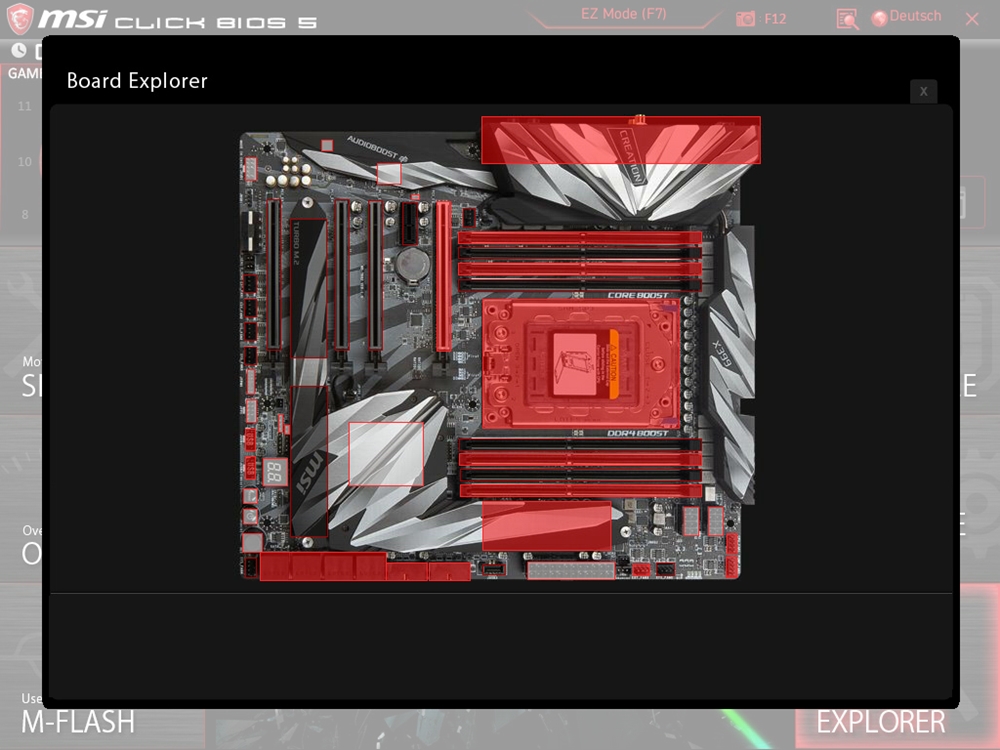Select the short black PCIe x1 slot
This screenshot has height=750, width=1000.
(x=409, y=223)
